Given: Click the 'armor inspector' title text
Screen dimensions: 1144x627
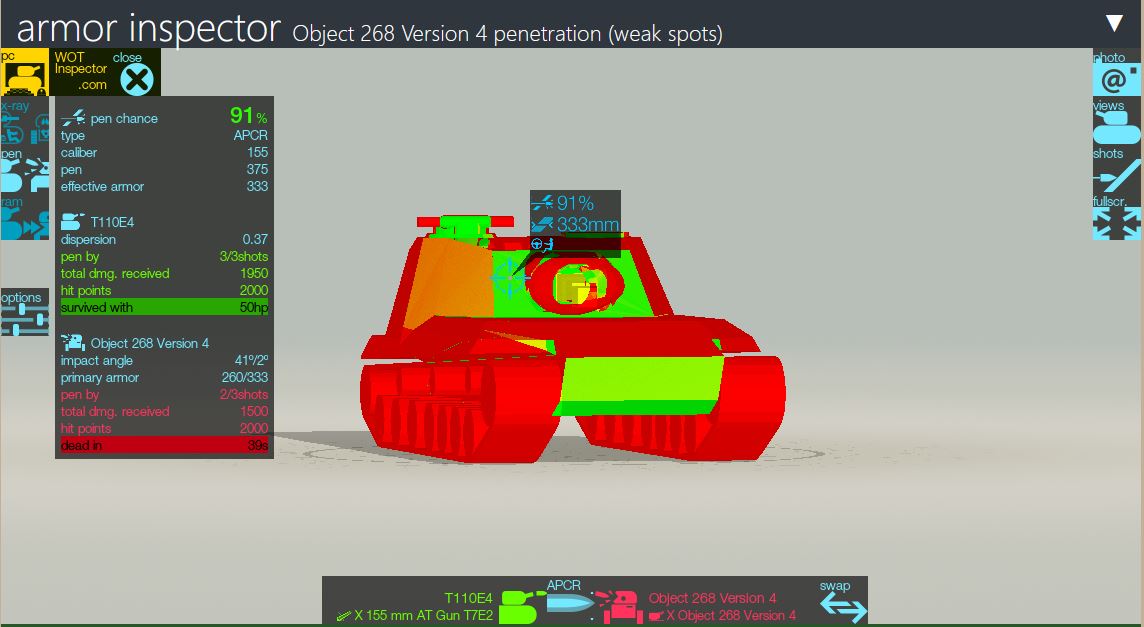Looking at the screenshot, I should (x=148, y=29).
